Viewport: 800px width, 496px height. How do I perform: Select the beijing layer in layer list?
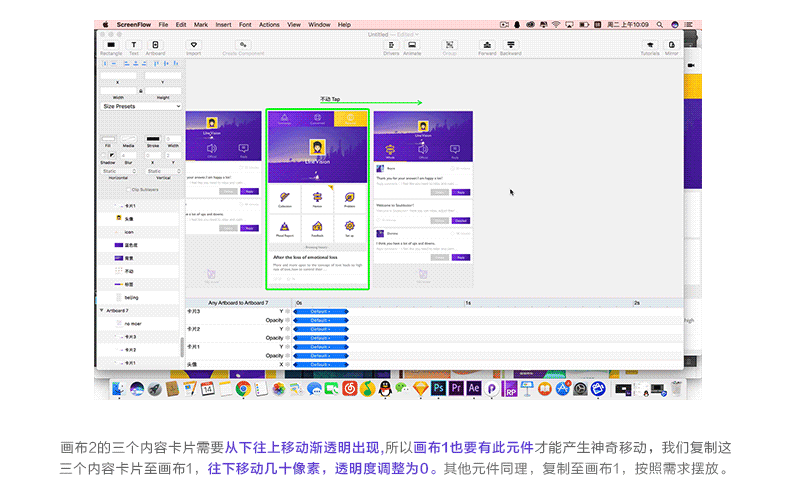tap(132, 297)
